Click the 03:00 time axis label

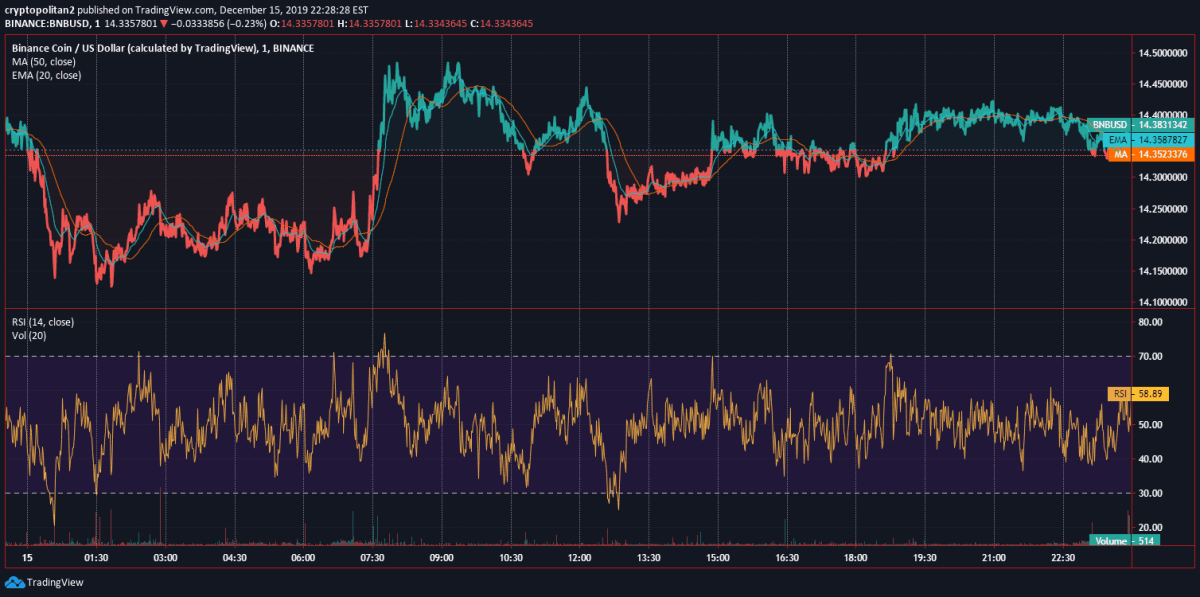point(165,558)
